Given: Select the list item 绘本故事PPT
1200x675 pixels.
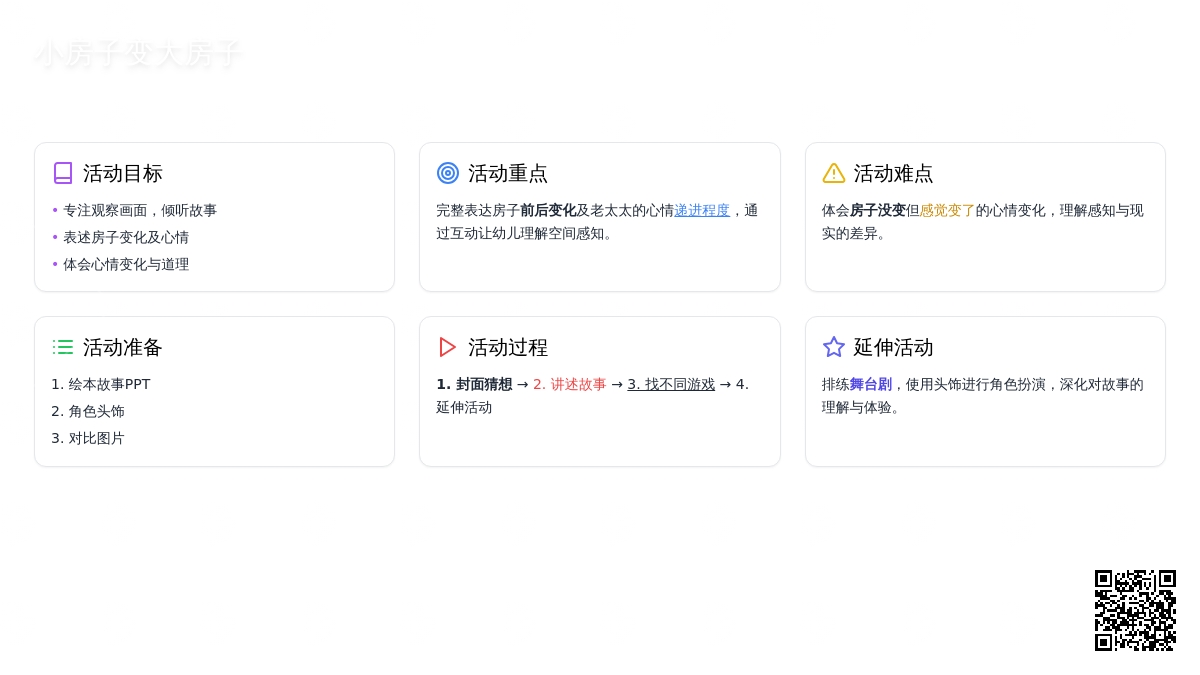Looking at the screenshot, I should [x=109, y=384].
